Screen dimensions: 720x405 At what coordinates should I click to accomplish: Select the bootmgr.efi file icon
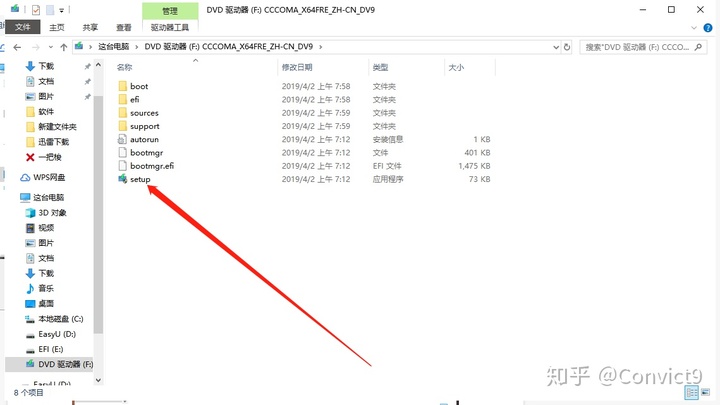(x=122, y=166)
